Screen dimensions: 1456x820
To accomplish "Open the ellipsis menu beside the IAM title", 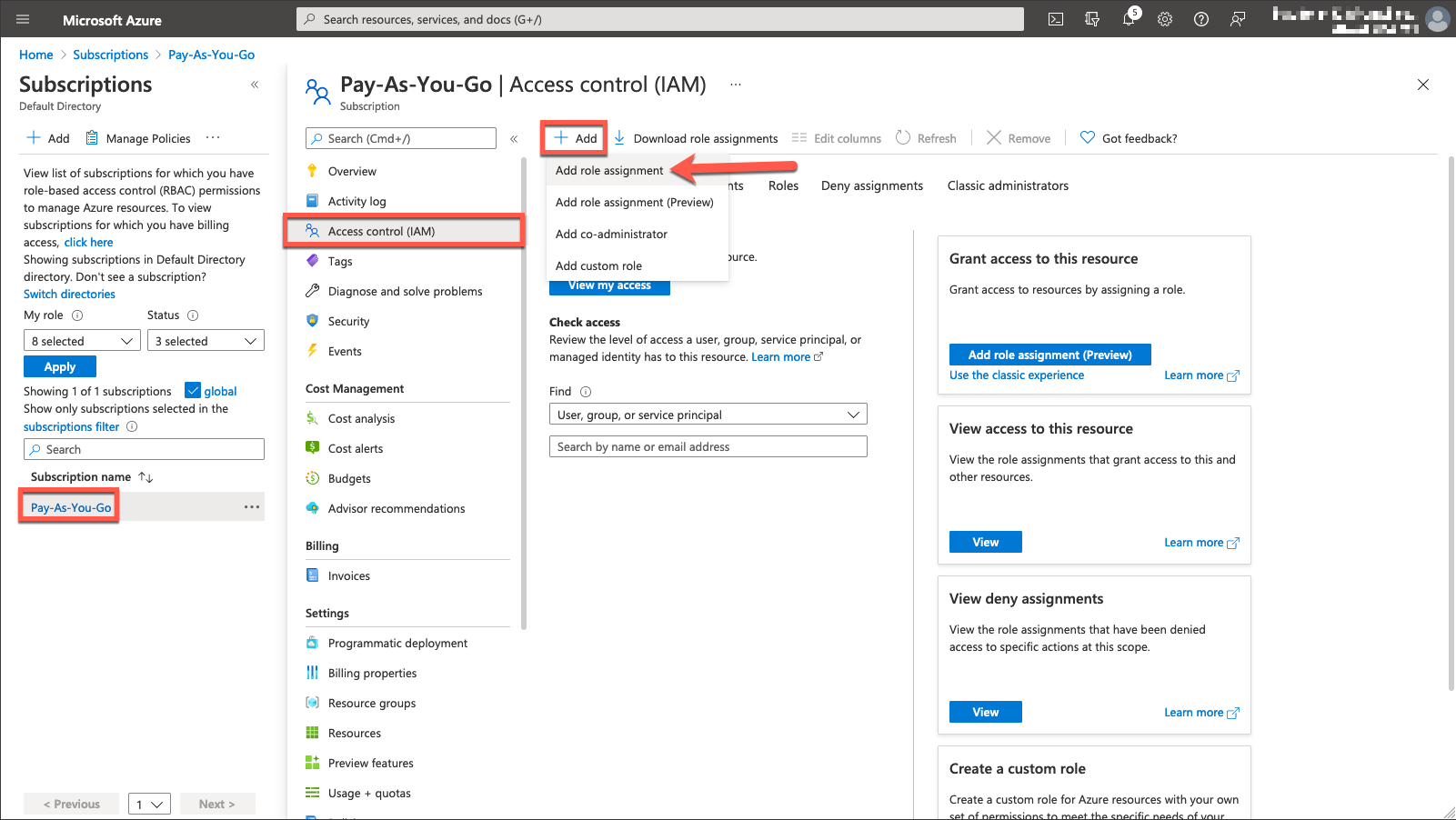I will (736, 85).
